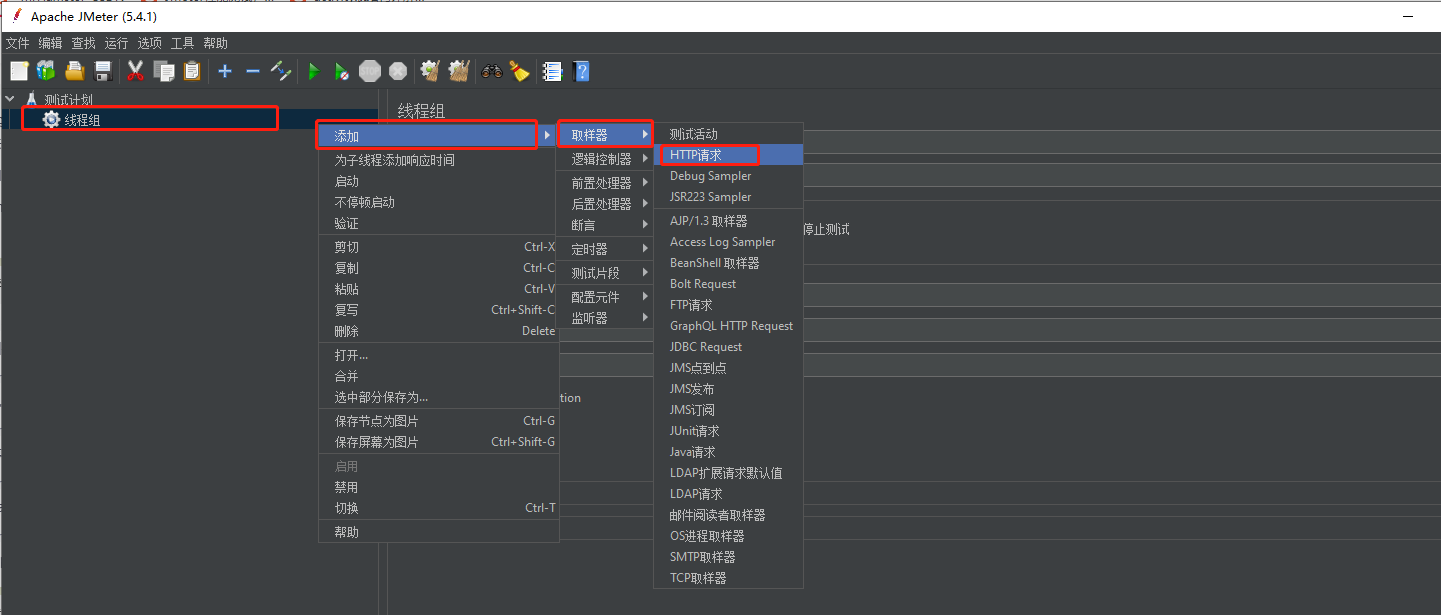
Task: Click the Copy toolbar icon
Action: click(164, 71)
